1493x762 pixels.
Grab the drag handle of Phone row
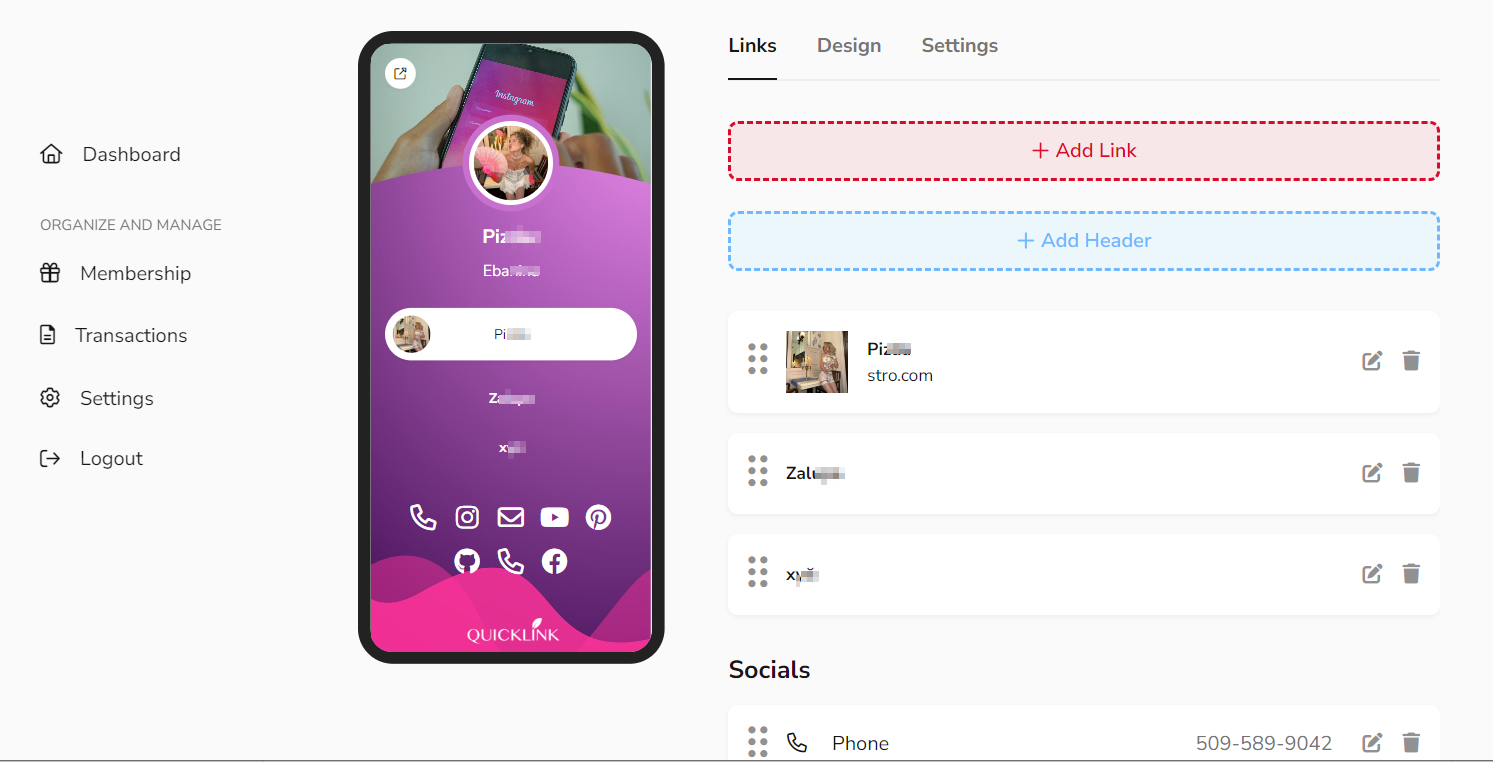tap(758, 742)
